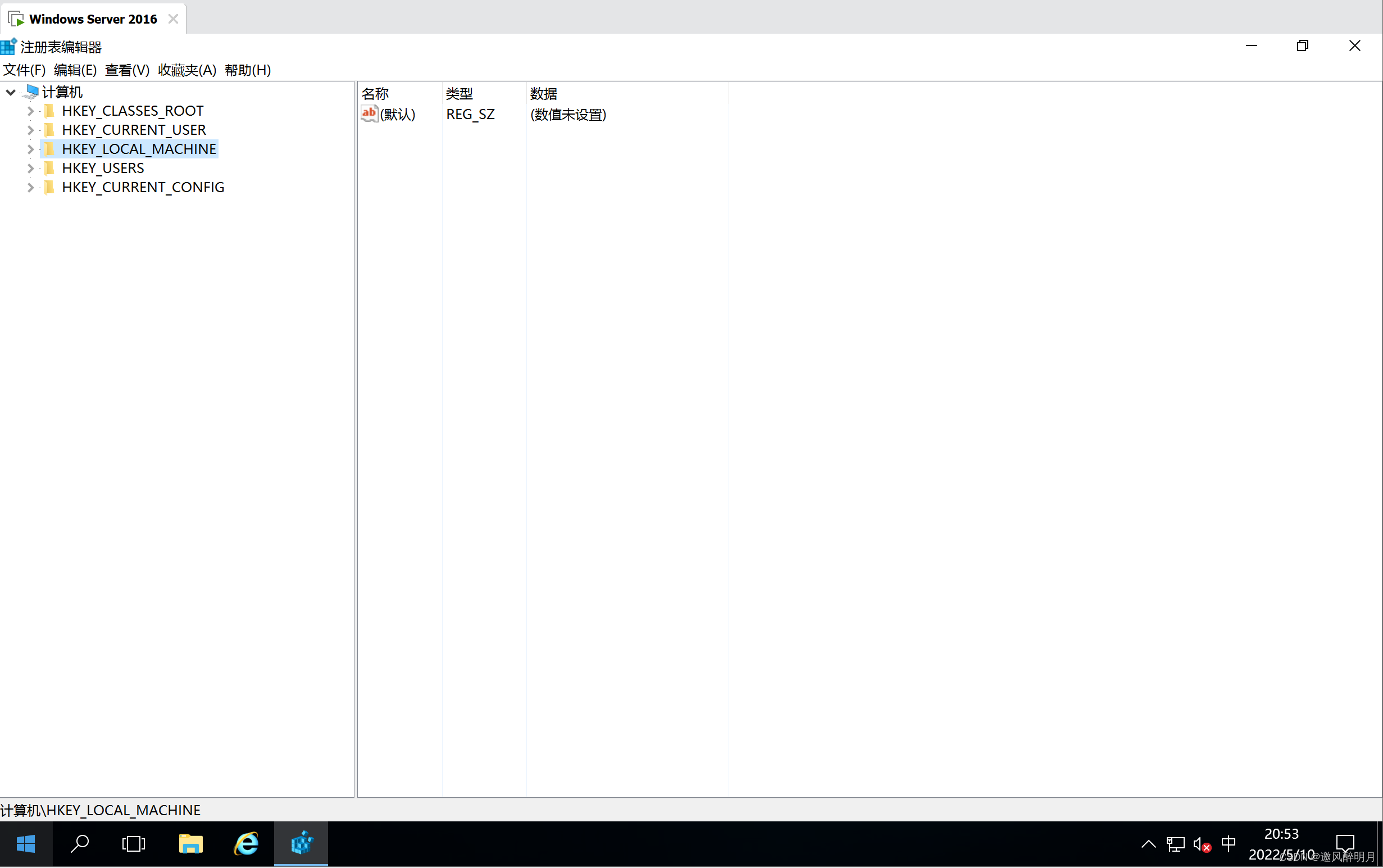This screenshot has height=868, width=1383.
Task: Click the HKEY_USERS folder icon
Action: (49, 168)
